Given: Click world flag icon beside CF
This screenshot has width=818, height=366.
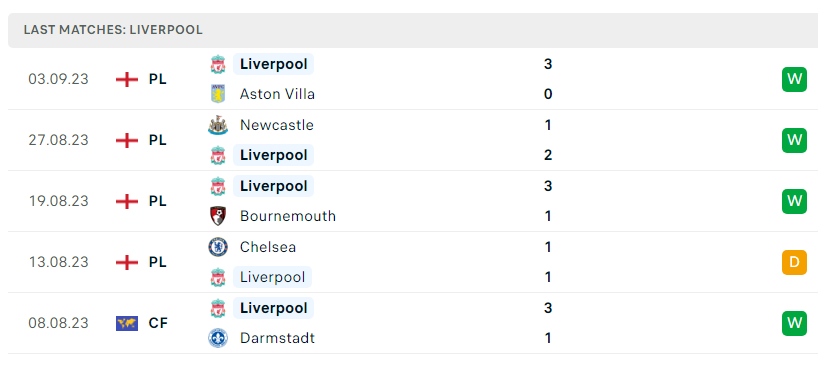Looking at the screenshot, I should point(127,323).
